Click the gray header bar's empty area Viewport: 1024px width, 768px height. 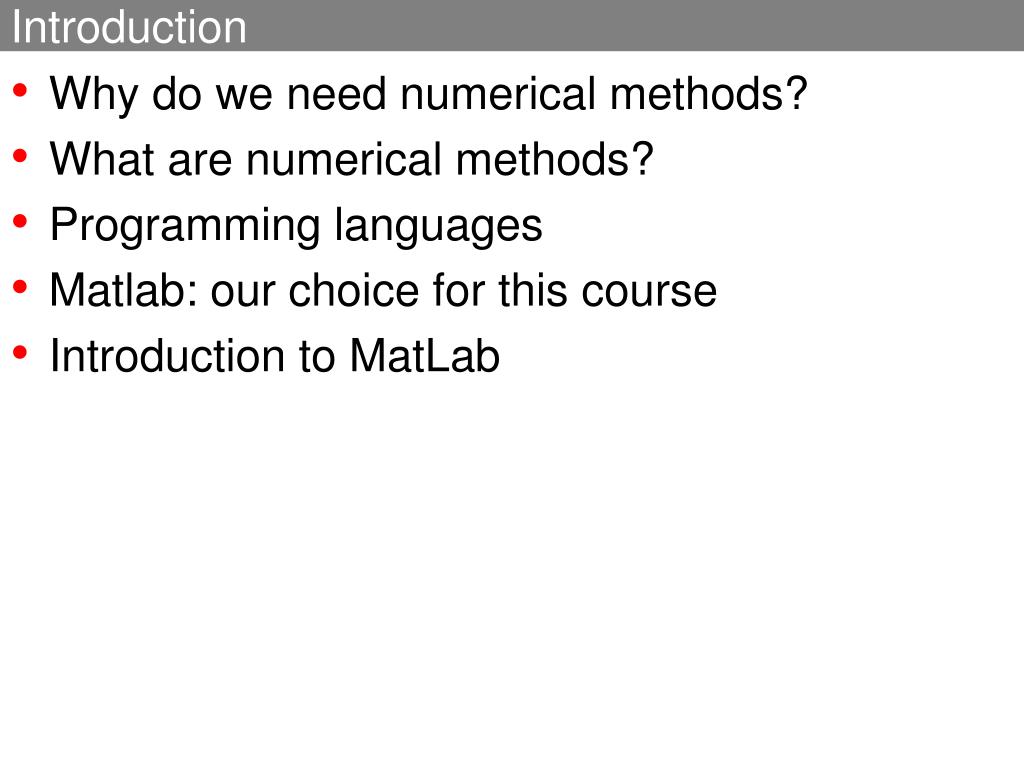pyautogui.click(x=633, y=25)
